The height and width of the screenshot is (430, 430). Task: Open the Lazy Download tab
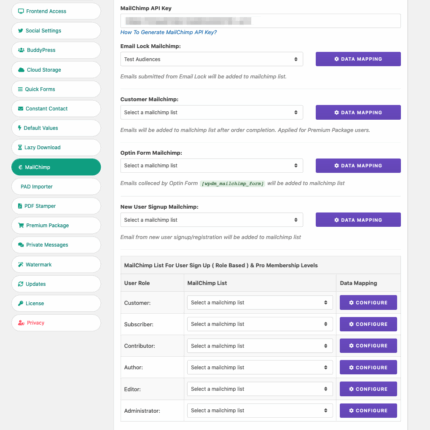point(56,147)
